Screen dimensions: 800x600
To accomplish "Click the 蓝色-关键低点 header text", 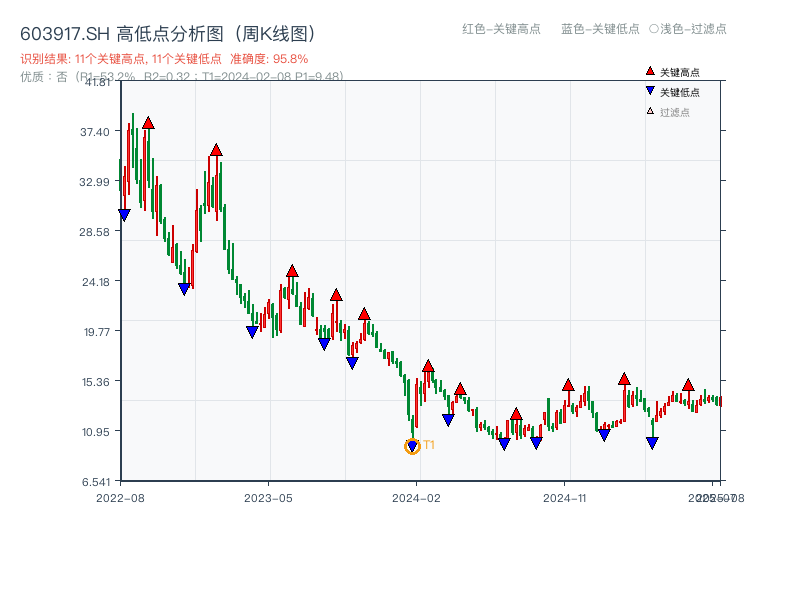I will tap(601, 29).
